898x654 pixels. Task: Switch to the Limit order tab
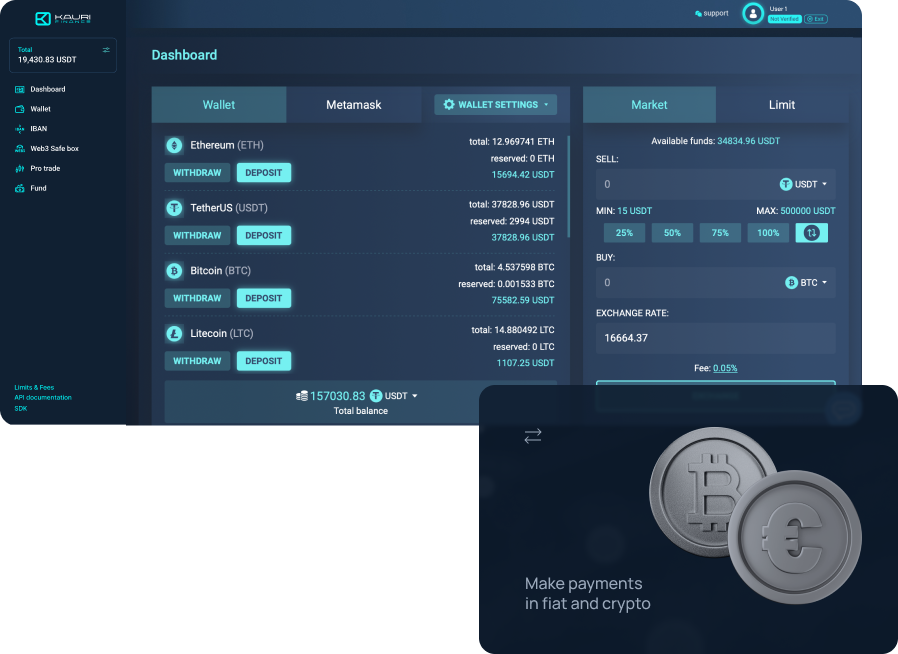[781, 105]
